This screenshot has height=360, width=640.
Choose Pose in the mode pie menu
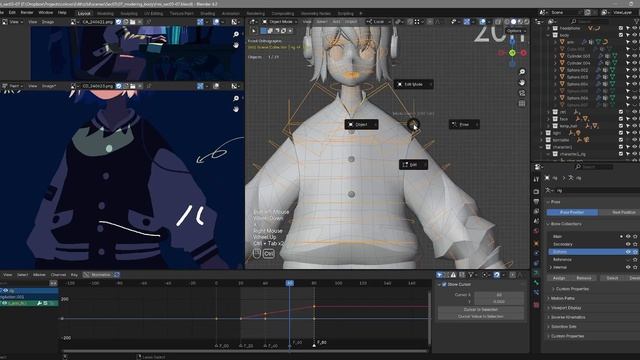point(464,124)
